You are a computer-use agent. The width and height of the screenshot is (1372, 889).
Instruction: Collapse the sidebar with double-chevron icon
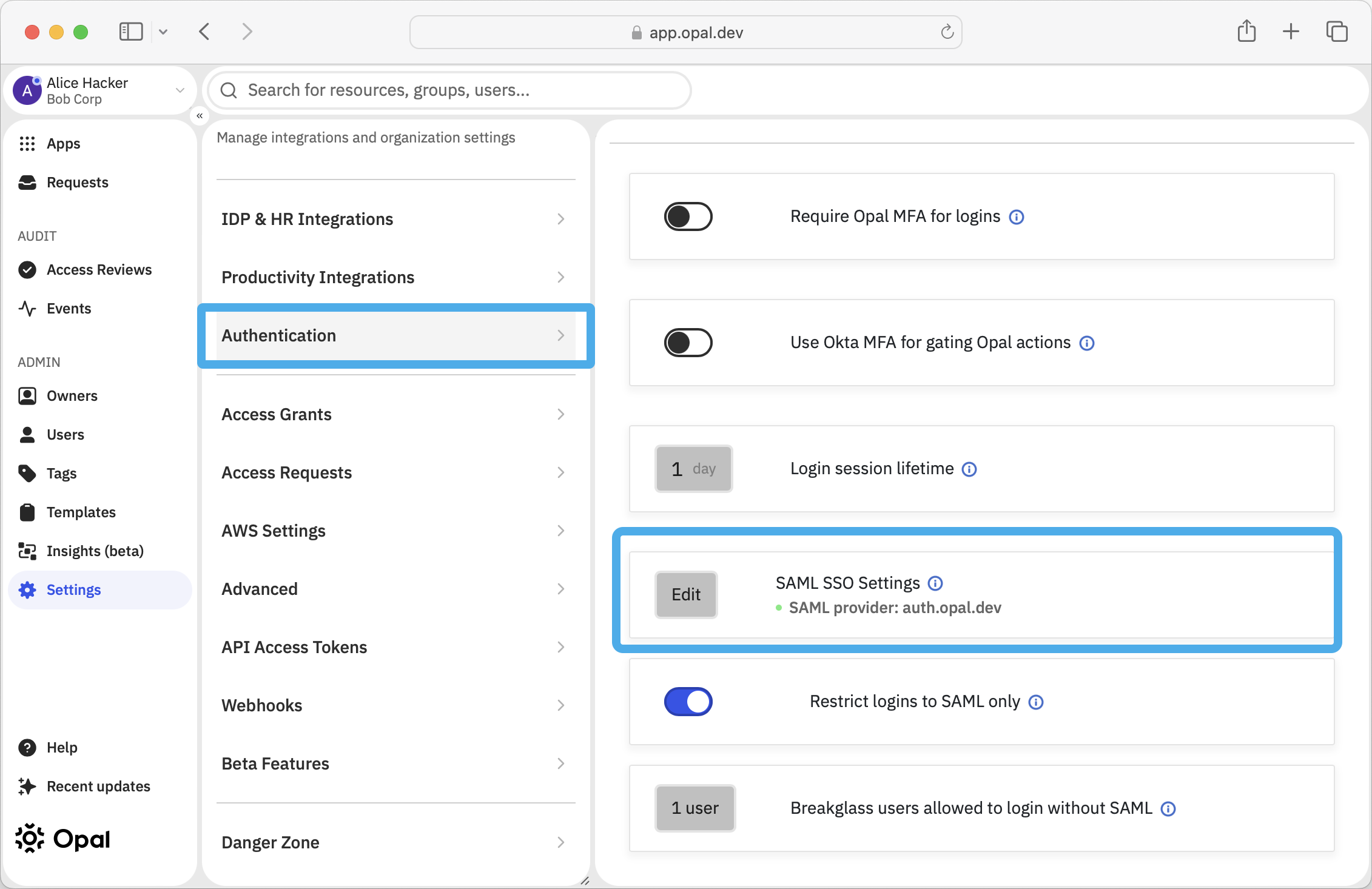[x=200, y=115]
